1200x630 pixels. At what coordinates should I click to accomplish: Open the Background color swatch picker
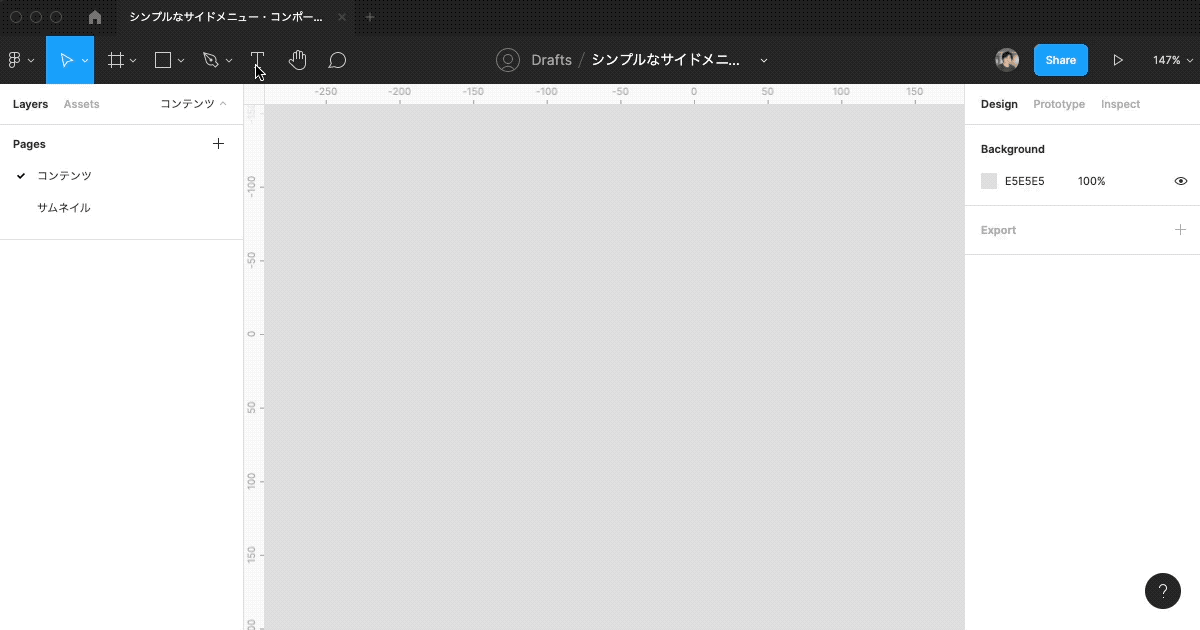click(x=989, y=181)
